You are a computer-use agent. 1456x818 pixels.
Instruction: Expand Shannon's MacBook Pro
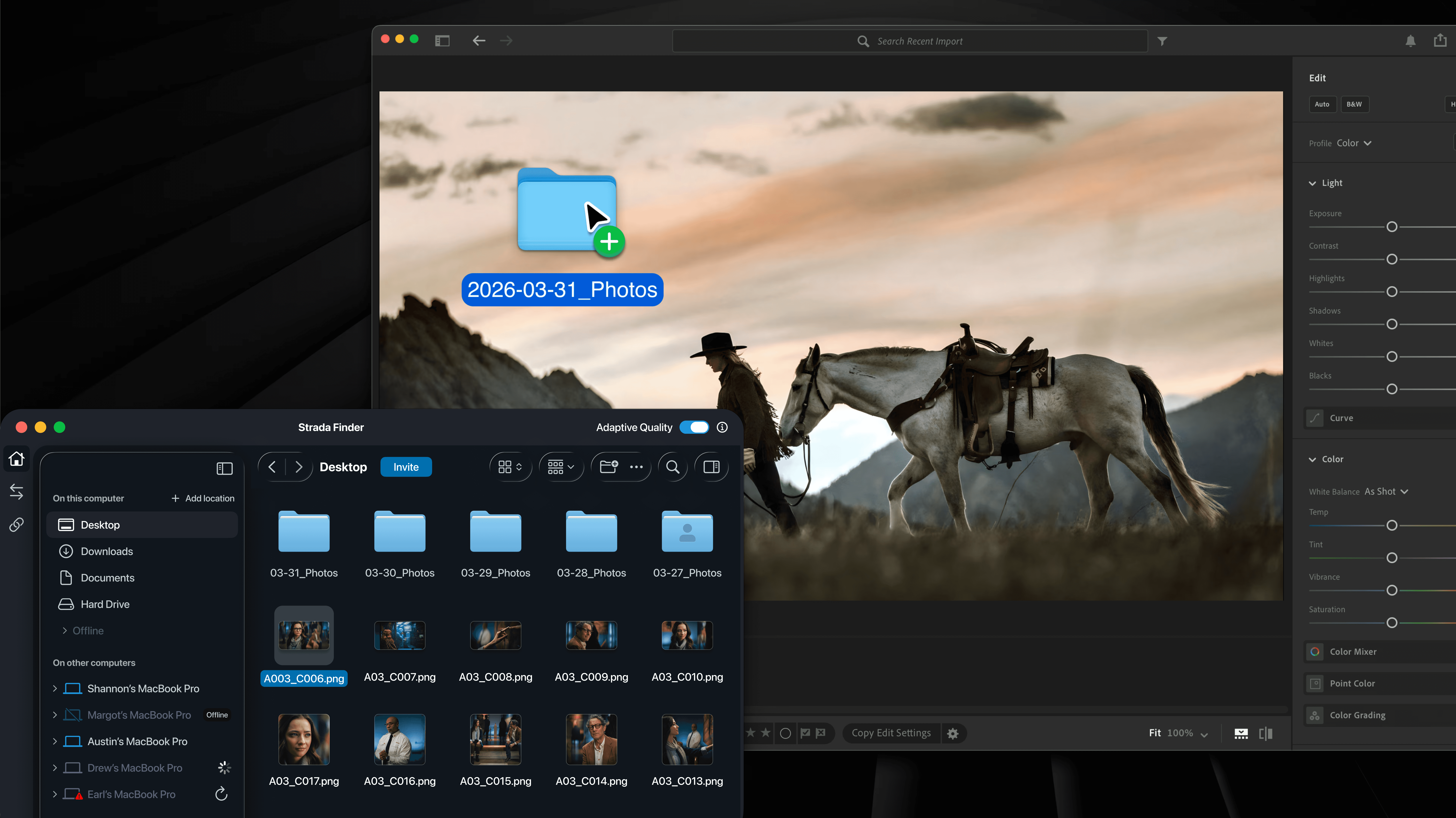pos(55,689)
